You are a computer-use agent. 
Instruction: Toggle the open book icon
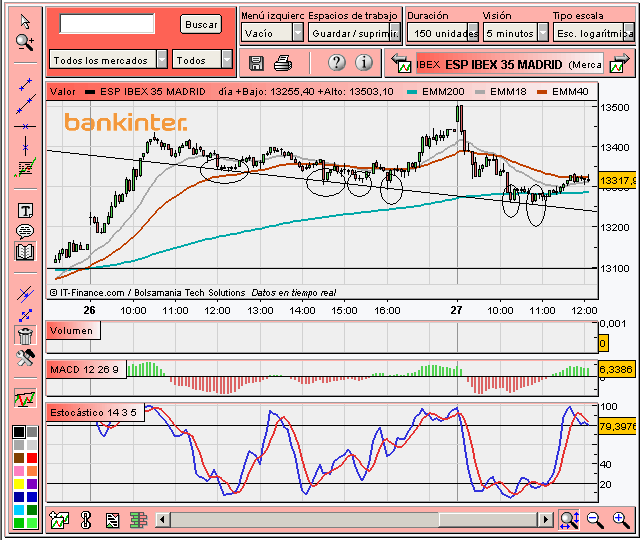25,252
